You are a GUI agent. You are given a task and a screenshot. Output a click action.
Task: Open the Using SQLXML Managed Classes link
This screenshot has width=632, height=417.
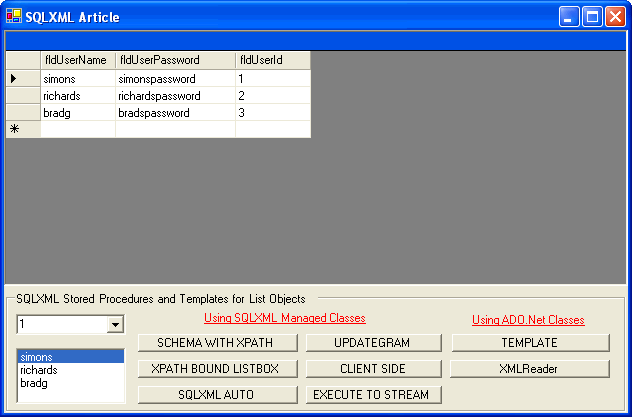285,318
